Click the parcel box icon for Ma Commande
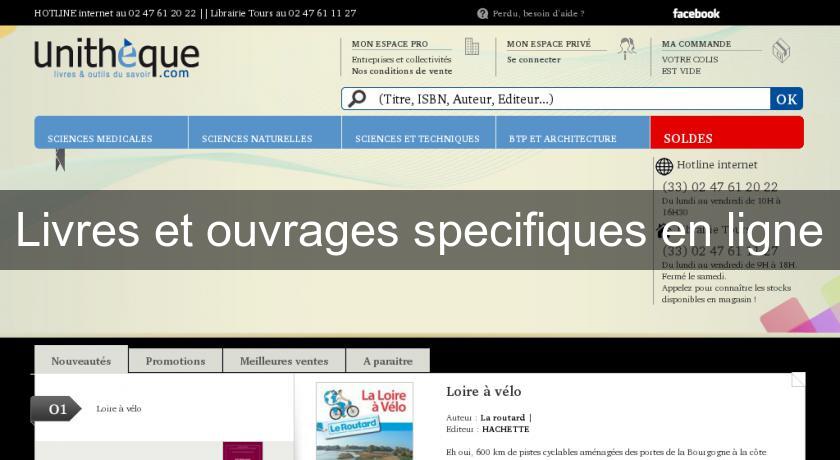Screen dimensions: 840x460 coord(781,51)
